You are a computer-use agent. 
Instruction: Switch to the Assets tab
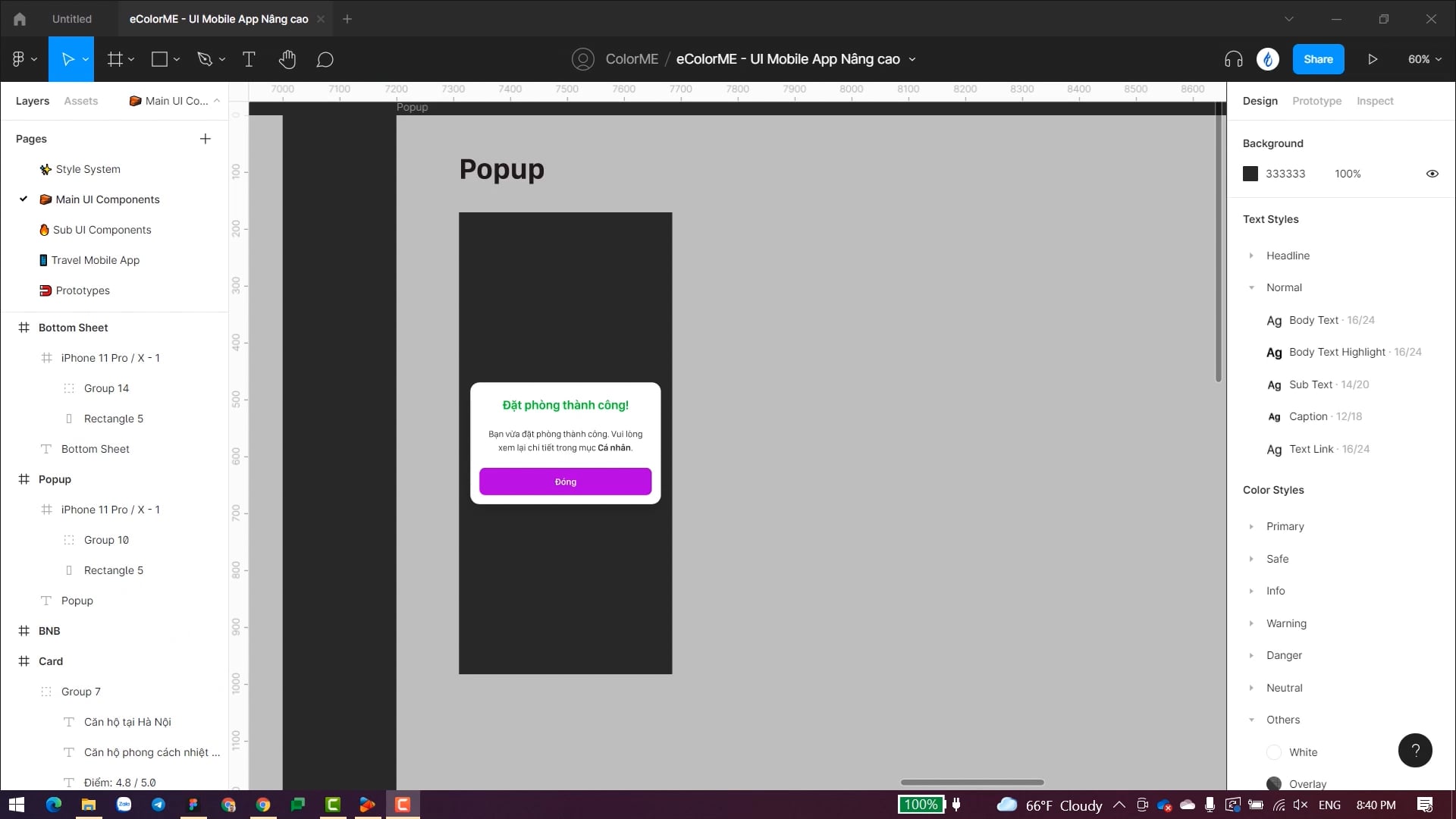(81, 101)
